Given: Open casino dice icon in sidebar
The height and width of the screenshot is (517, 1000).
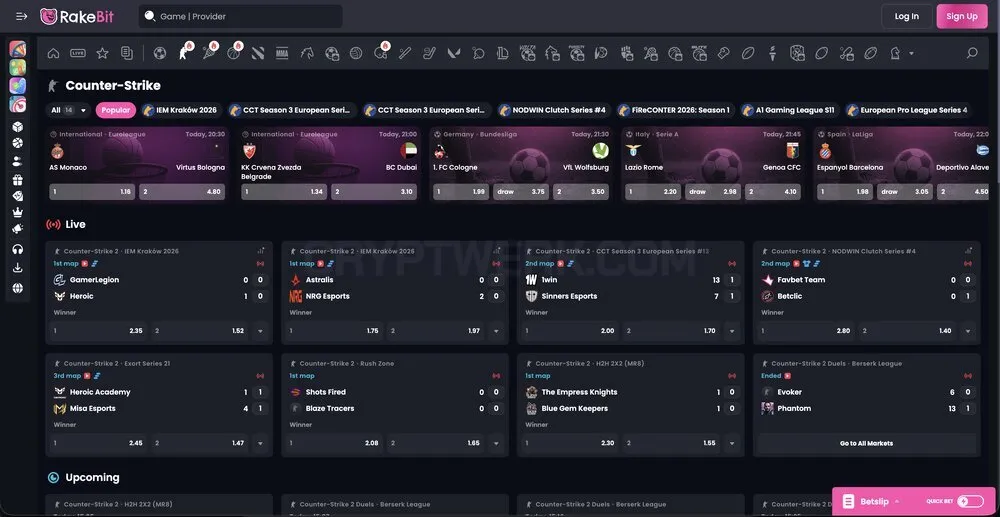Looking at the screenshot, I should pos(18,126).
